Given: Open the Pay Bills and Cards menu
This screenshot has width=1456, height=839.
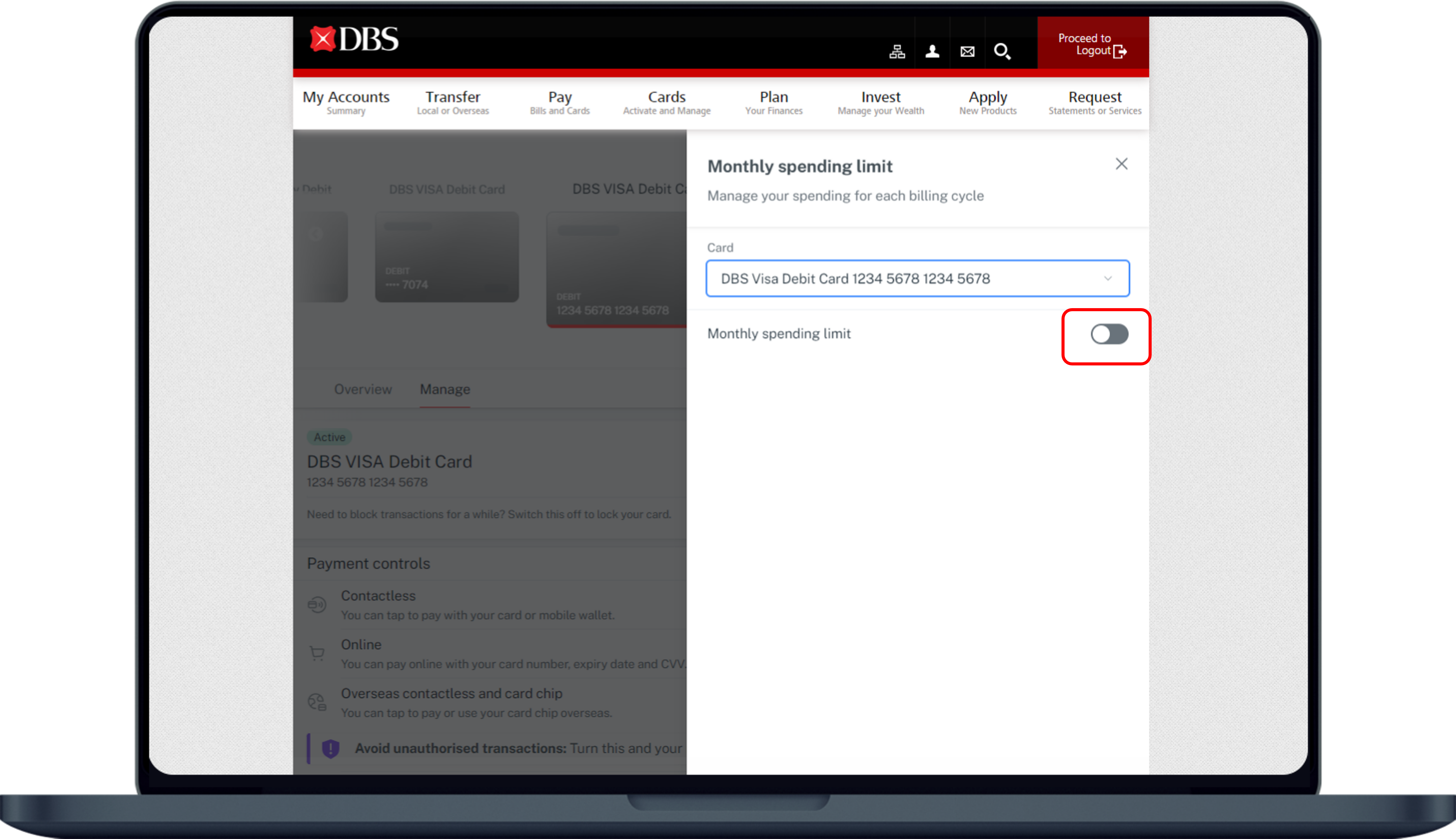Looking at the screenshot, I should [559, 103].
